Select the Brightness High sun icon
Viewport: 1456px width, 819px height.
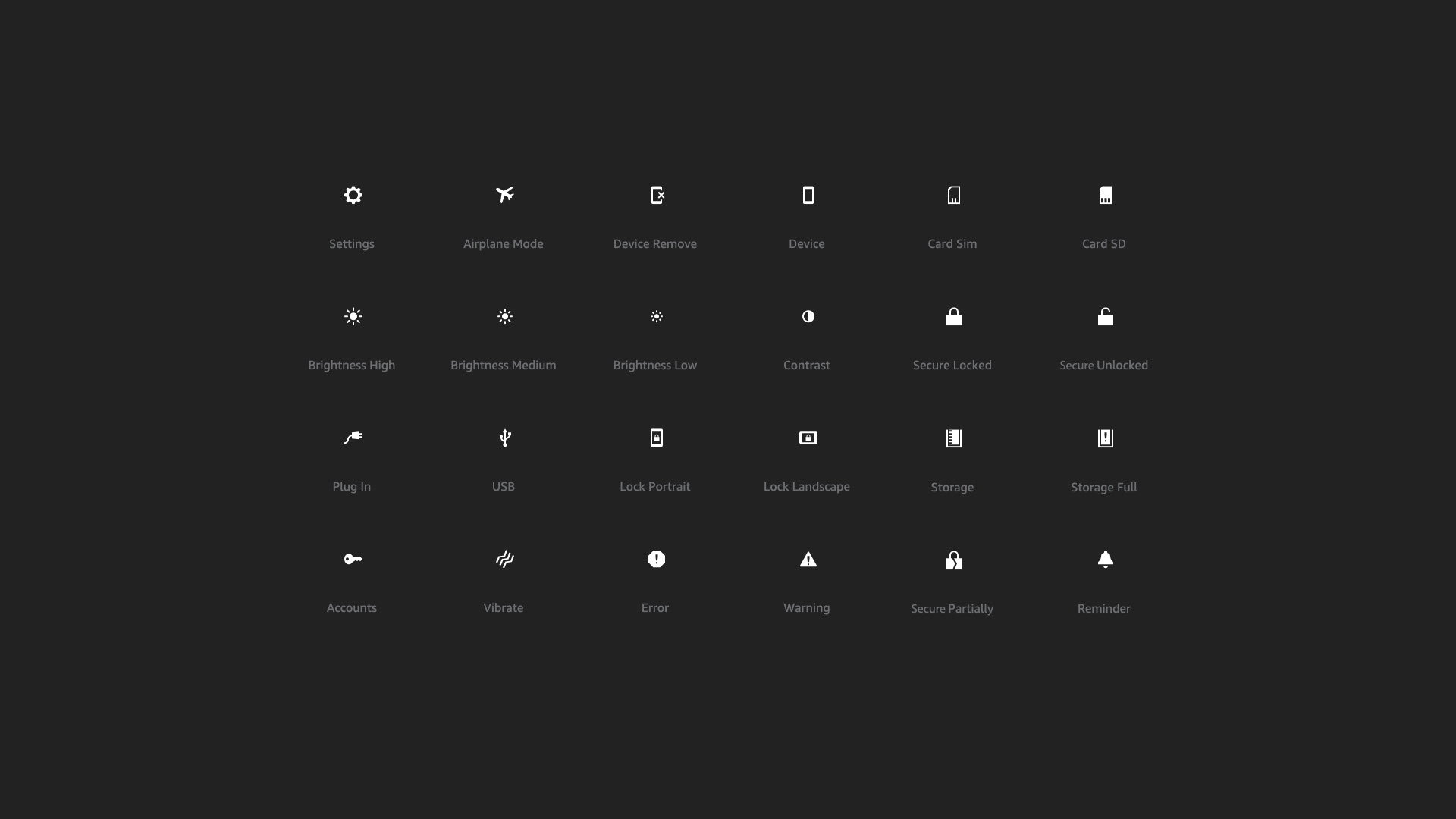(353, 316)
